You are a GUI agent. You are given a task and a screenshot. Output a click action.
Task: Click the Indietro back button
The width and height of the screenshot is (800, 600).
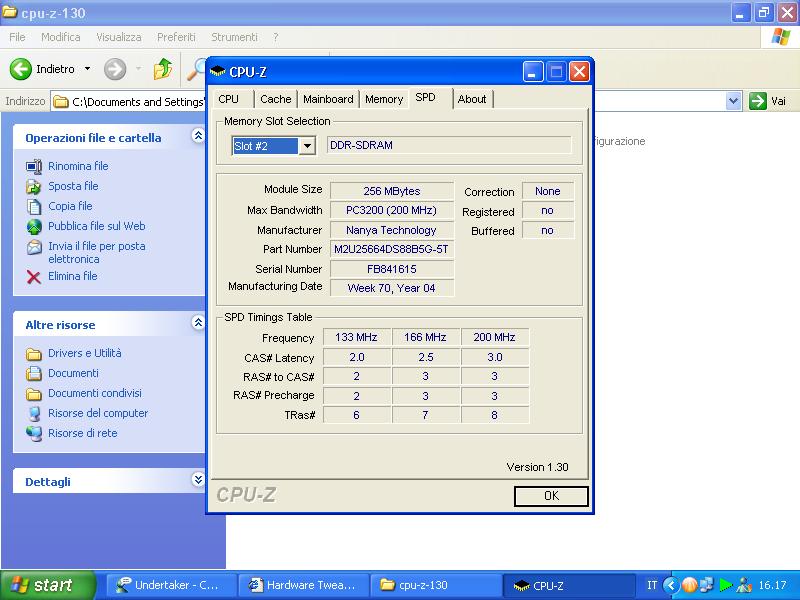pos(42,69)
